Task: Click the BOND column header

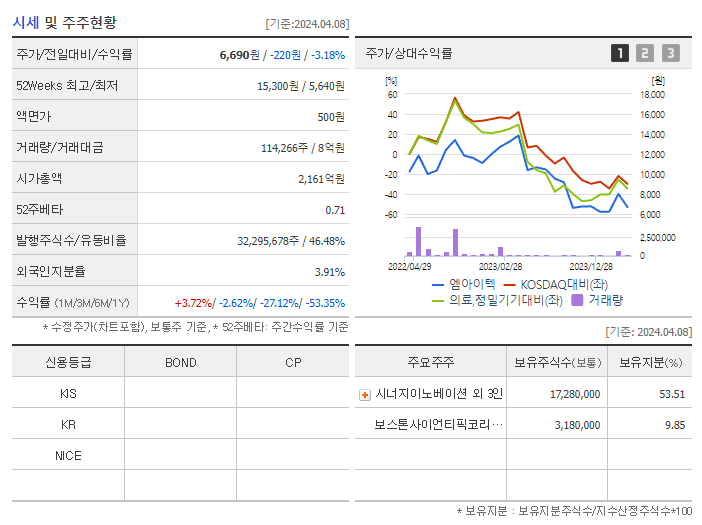Action: [180, 362]
